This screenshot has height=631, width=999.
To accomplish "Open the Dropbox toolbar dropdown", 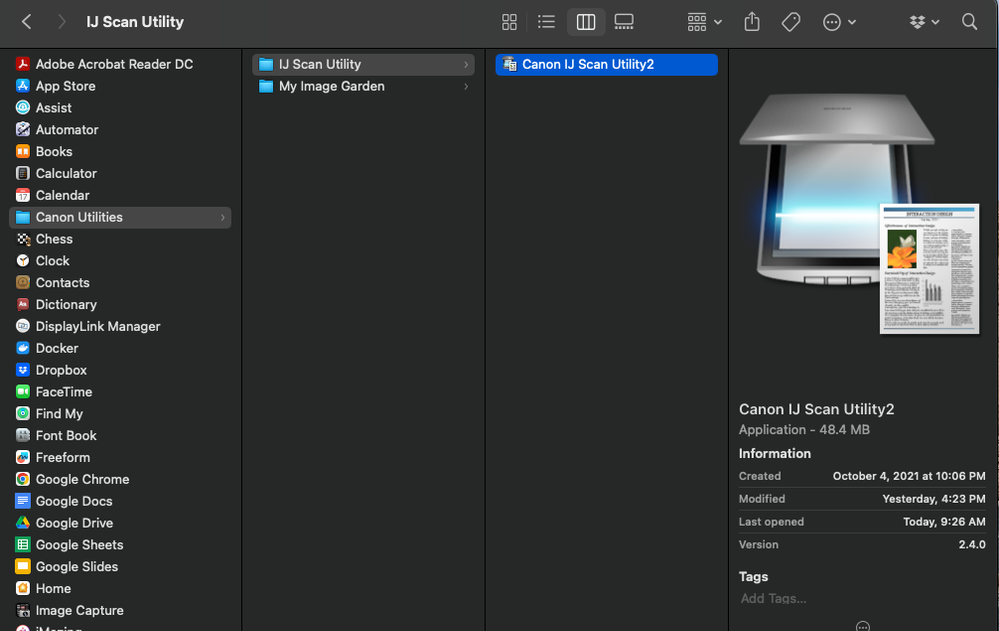I will (923, 22).
